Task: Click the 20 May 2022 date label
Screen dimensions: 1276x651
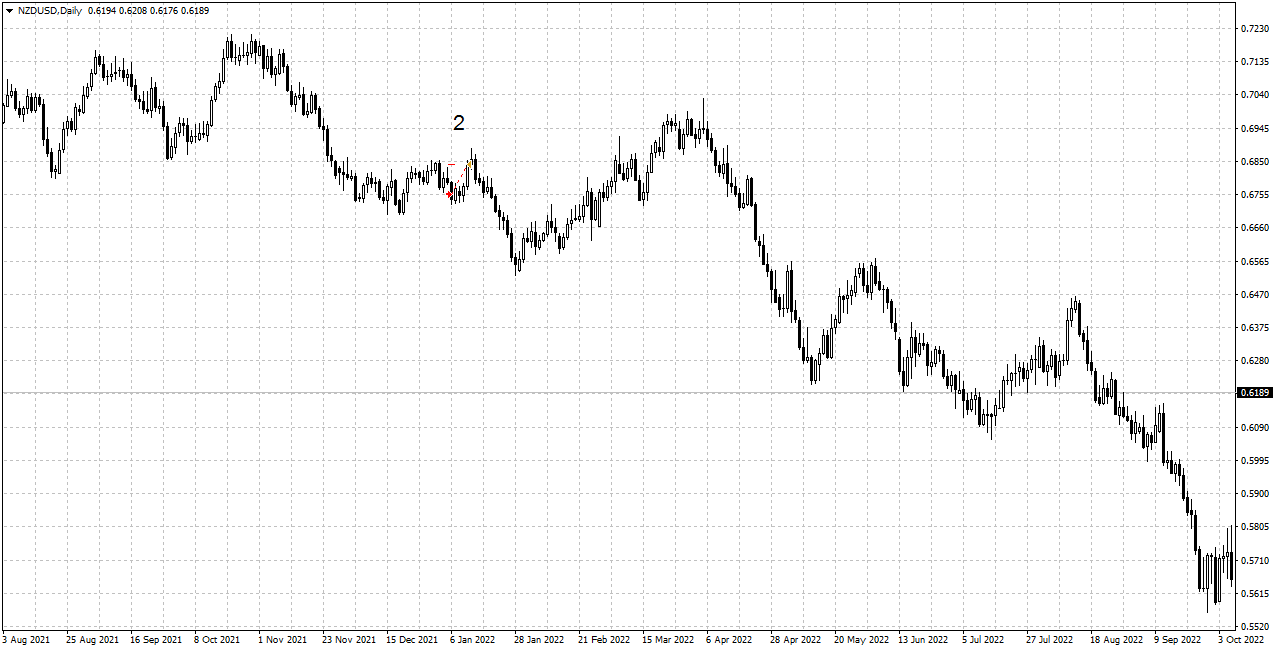Action: pyautogui.click(x=862, y=638)
